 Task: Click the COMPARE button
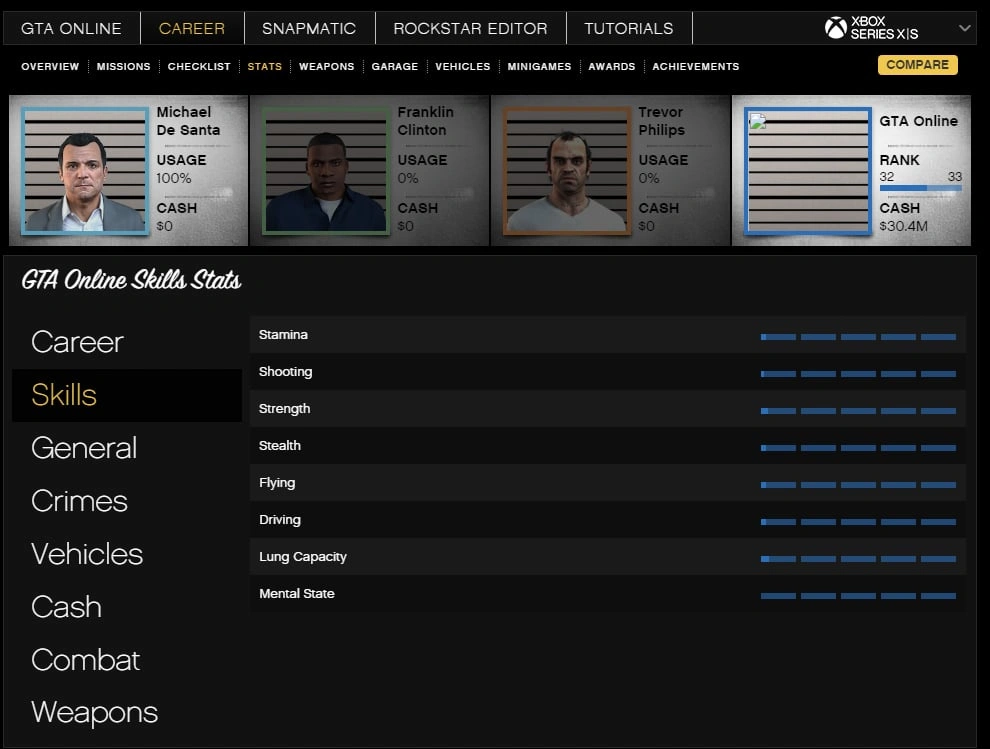916,64
